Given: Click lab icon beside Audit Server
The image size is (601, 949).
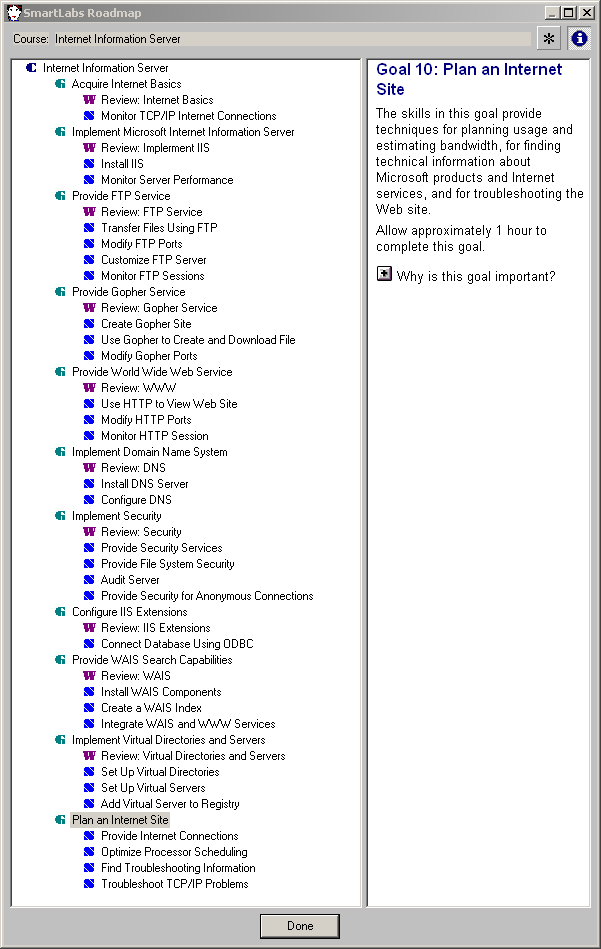Looking at the screenshot, I should (89, 580).
